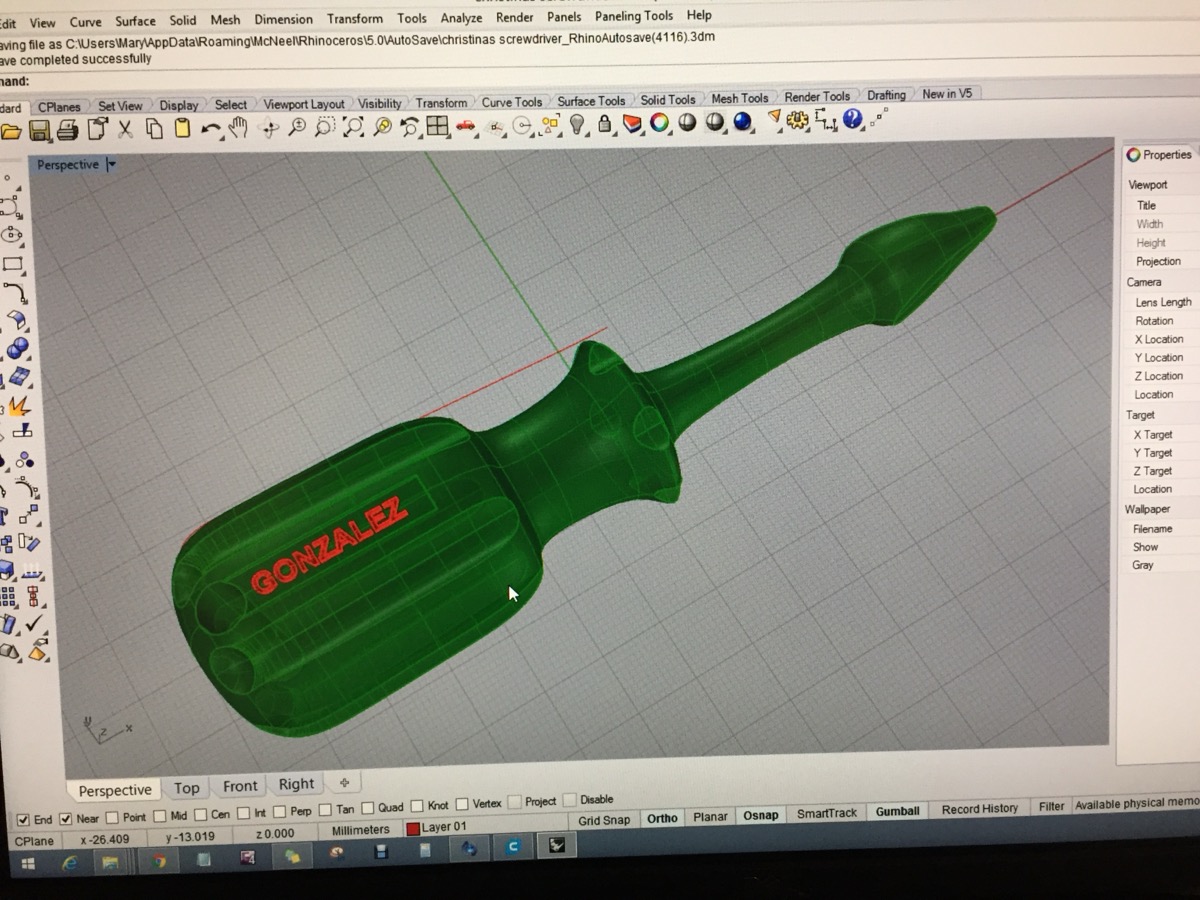Open the Perspective viewport title dropdown arrow

pyautogui.click(x=111, y=164)
